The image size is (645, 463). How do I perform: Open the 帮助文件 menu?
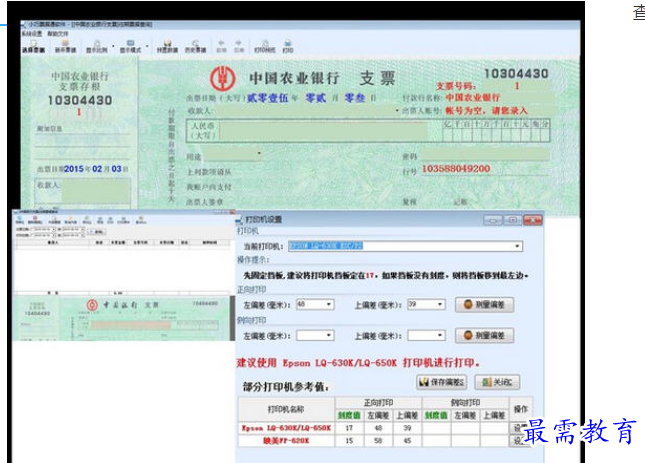tap(58, 33)
